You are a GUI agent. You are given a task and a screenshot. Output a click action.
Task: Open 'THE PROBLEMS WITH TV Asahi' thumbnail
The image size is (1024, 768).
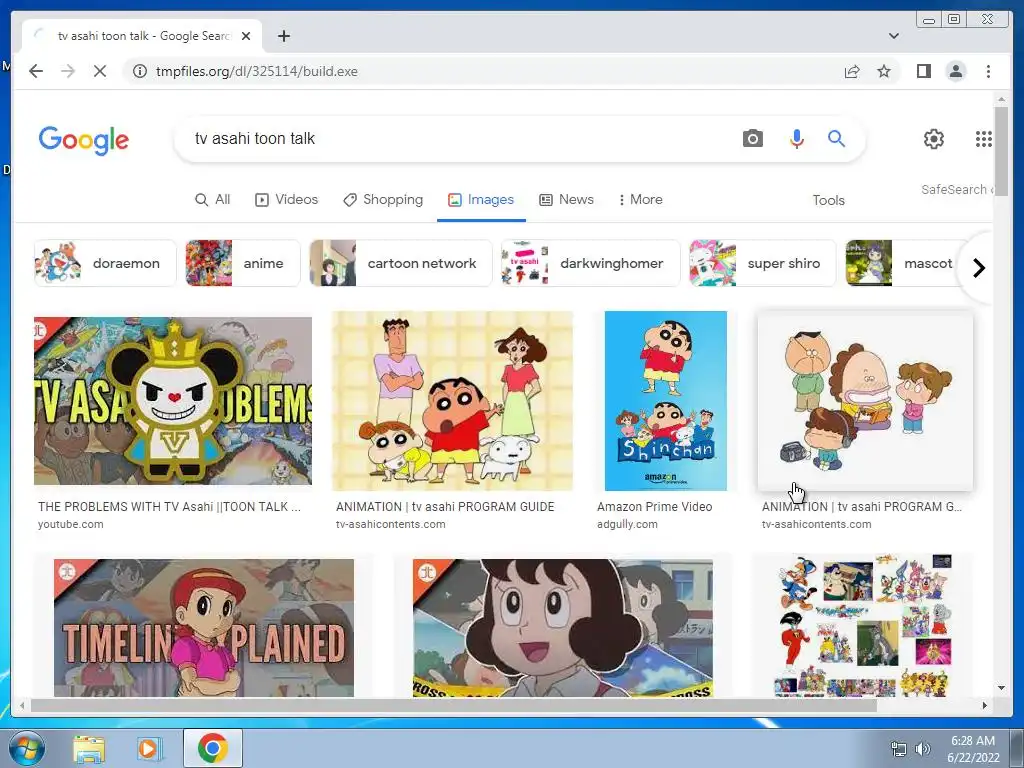point(173,401)
